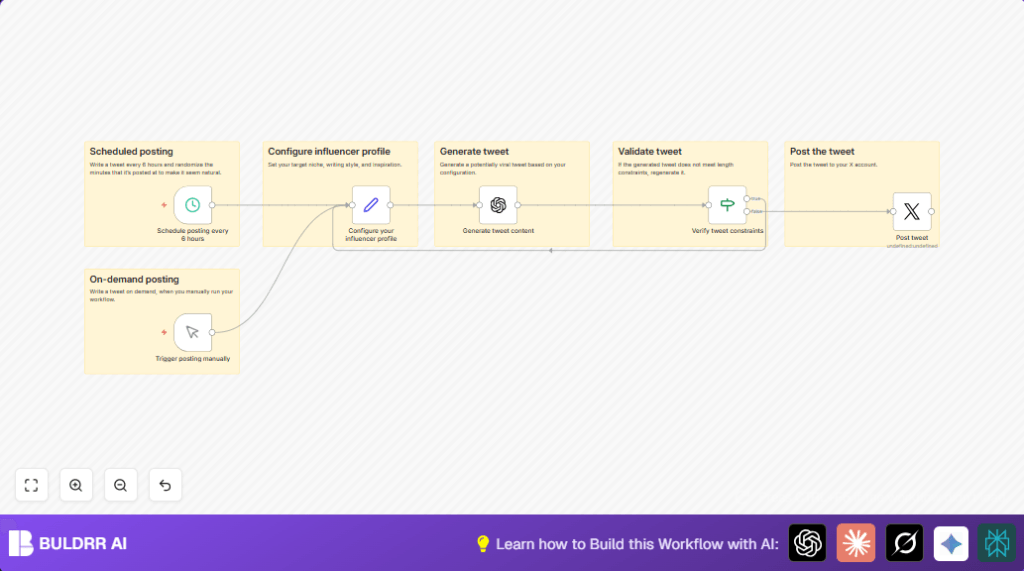
Task: Open the Post tweet X node
Action: 911,212
